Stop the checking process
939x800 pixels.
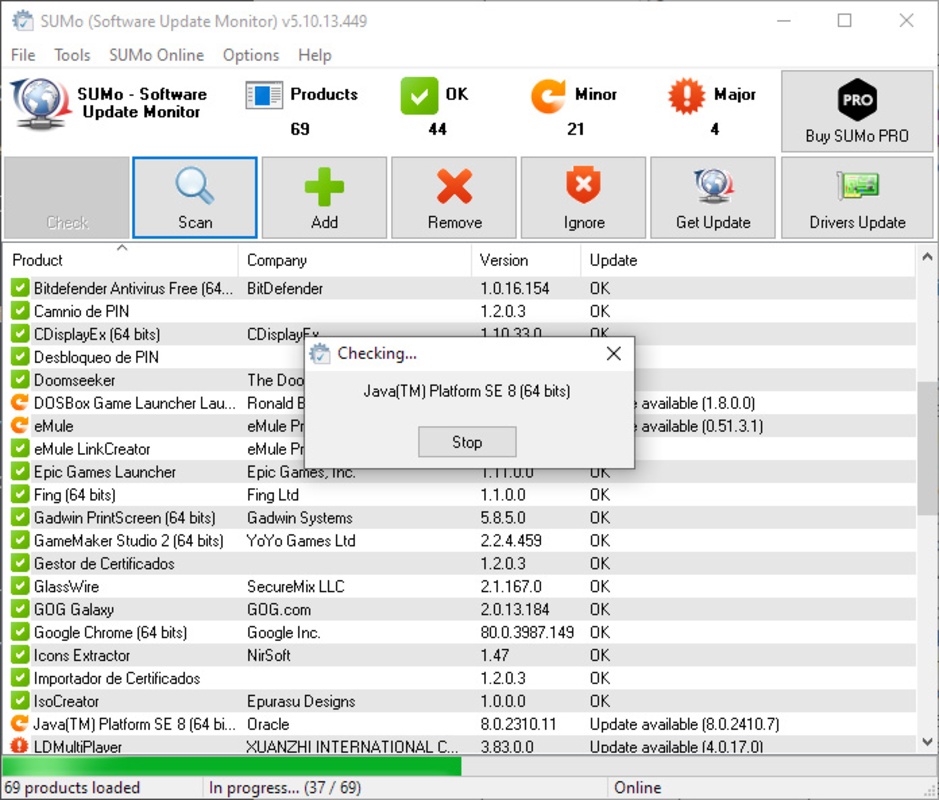(x=467, y=442)
